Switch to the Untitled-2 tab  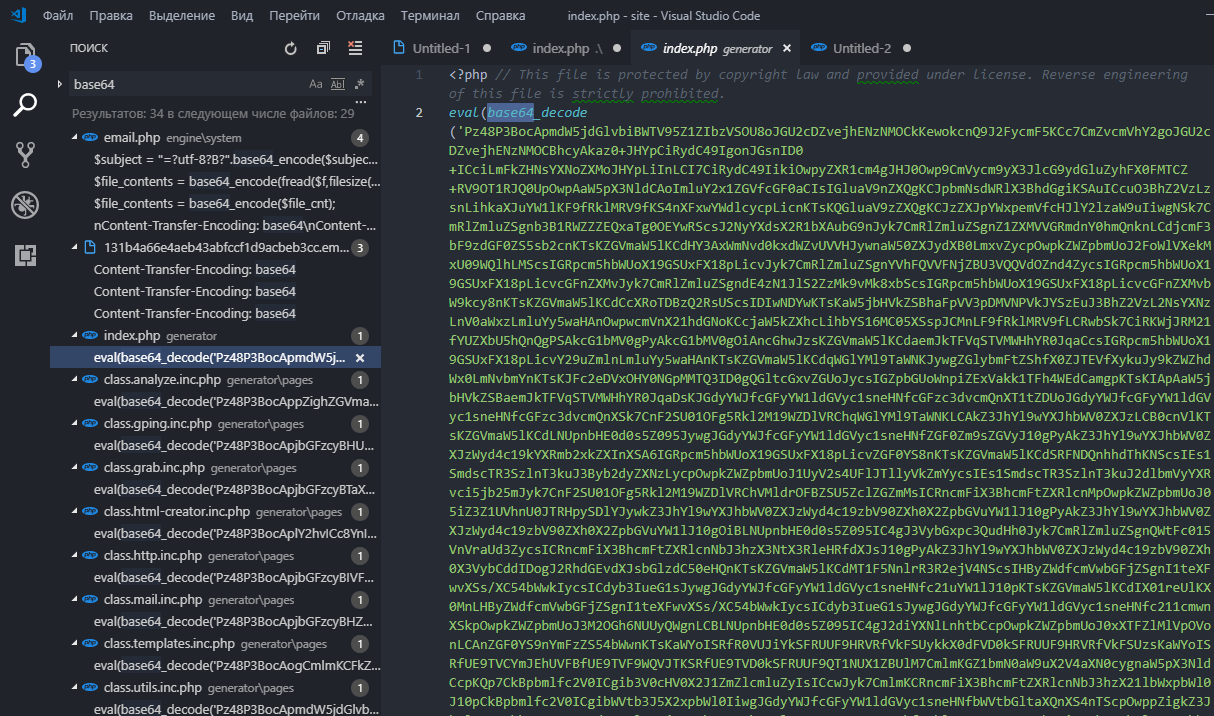pos(861,48)
